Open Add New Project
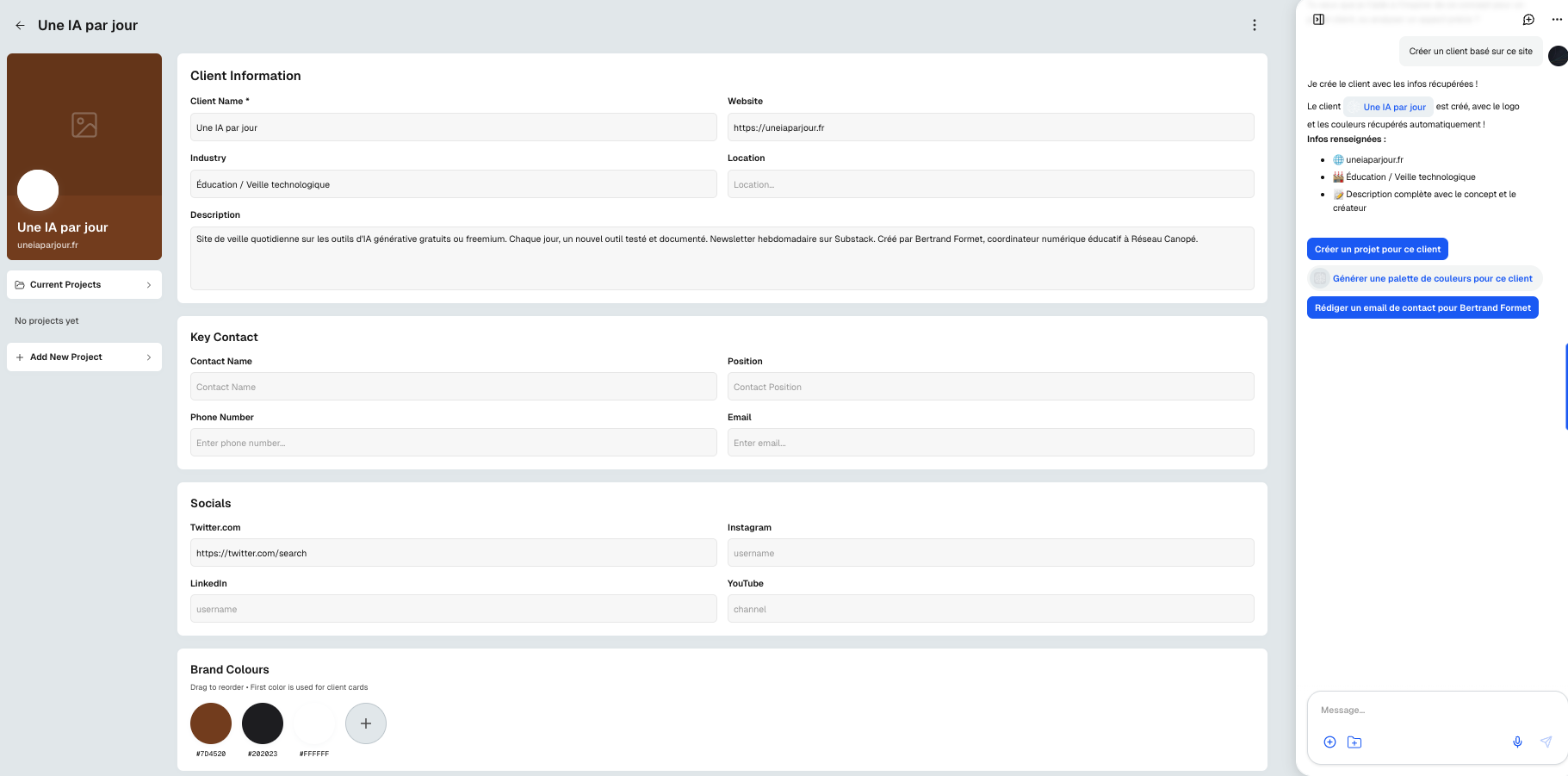1568x776 pixels. coord(84,357)
